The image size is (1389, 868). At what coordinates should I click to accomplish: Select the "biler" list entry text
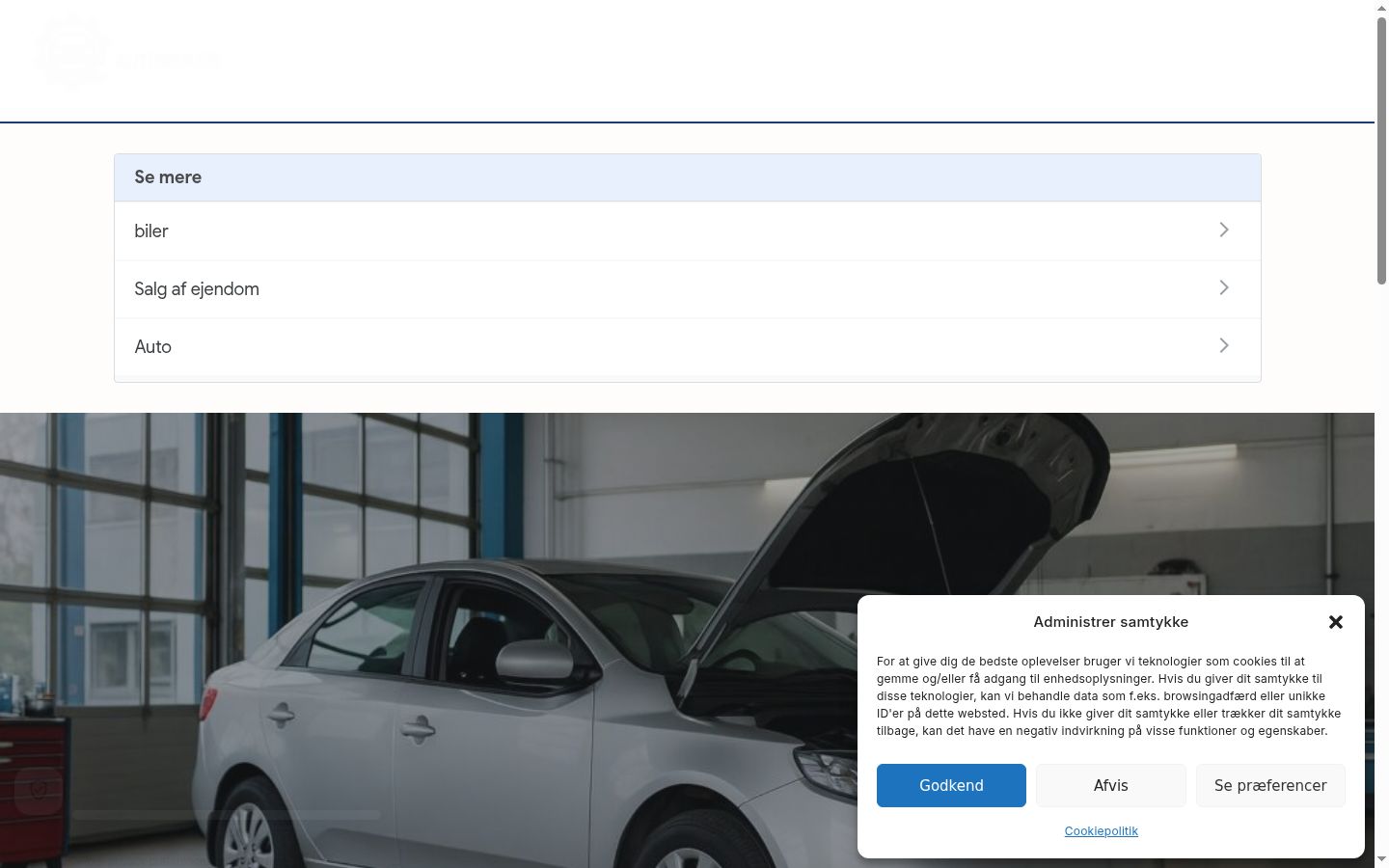[x=151, y=231]
